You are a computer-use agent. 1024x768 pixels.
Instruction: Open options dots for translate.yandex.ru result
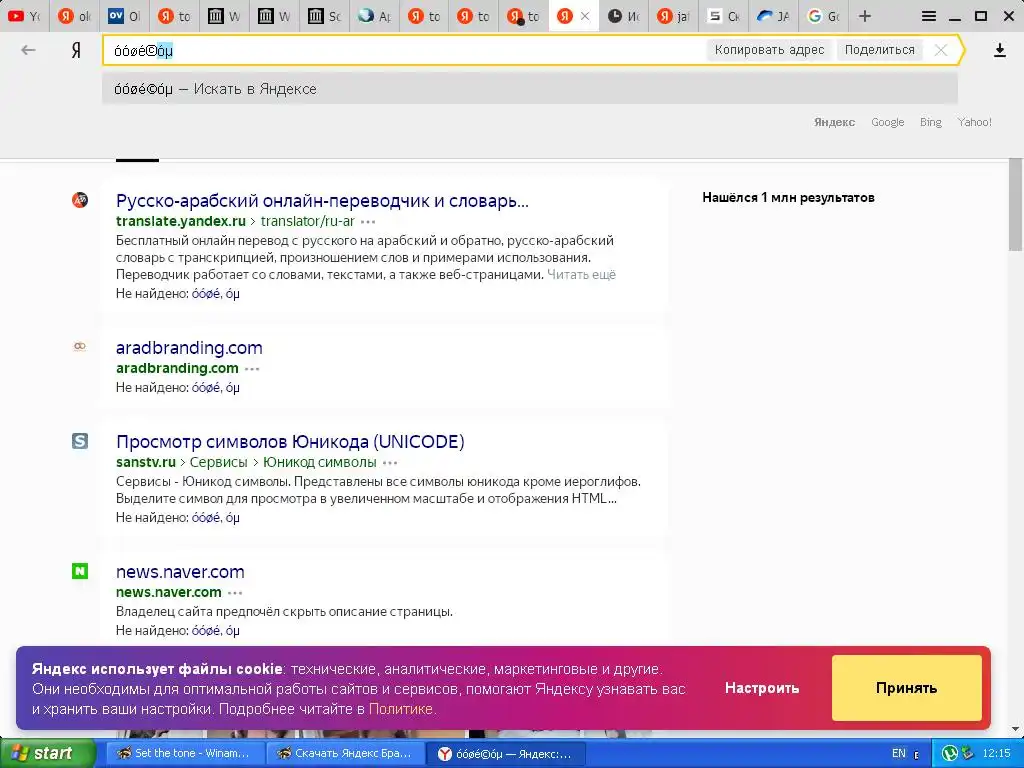pyautogui.click(x=368, y=221)
